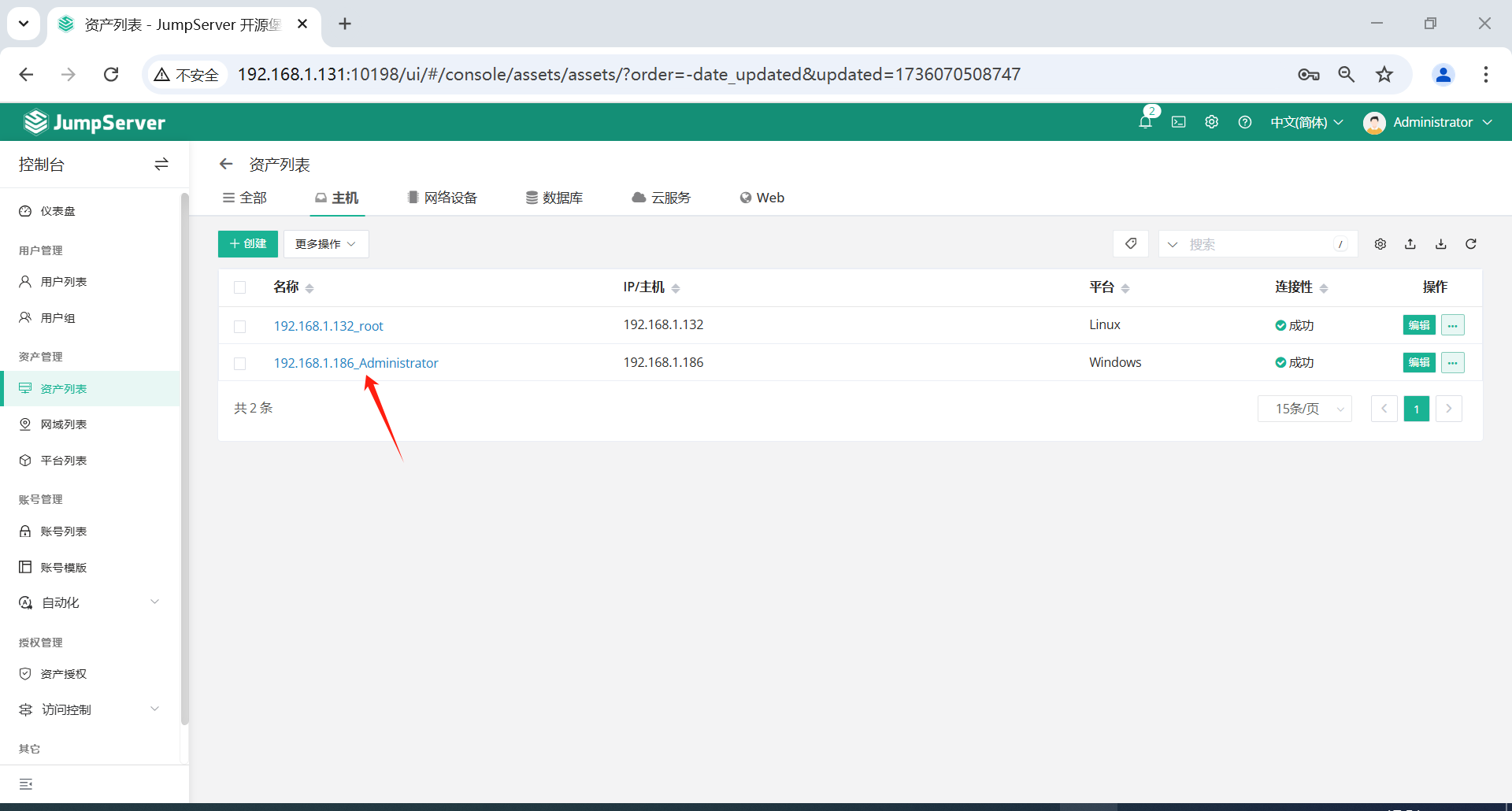Open more actions for 192.168.1.186_Administrator row
Viewport: 1512px width, 811px height.
[x=1453, y=362]
